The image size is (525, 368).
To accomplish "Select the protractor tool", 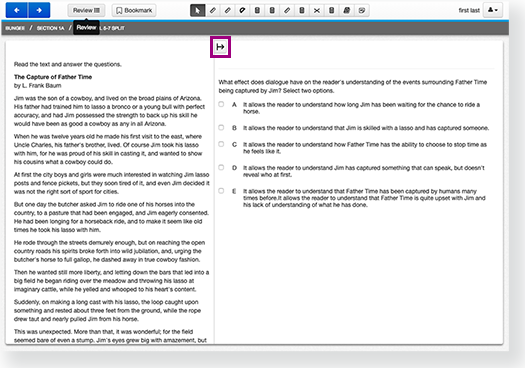I will point(242,10).
